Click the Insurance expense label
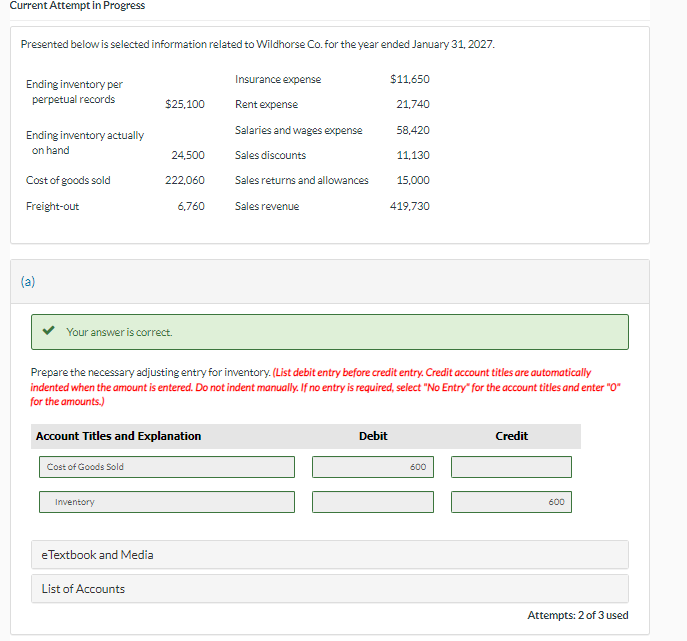The height and width of the screenshot is (641, 687). tap(278, 79)
